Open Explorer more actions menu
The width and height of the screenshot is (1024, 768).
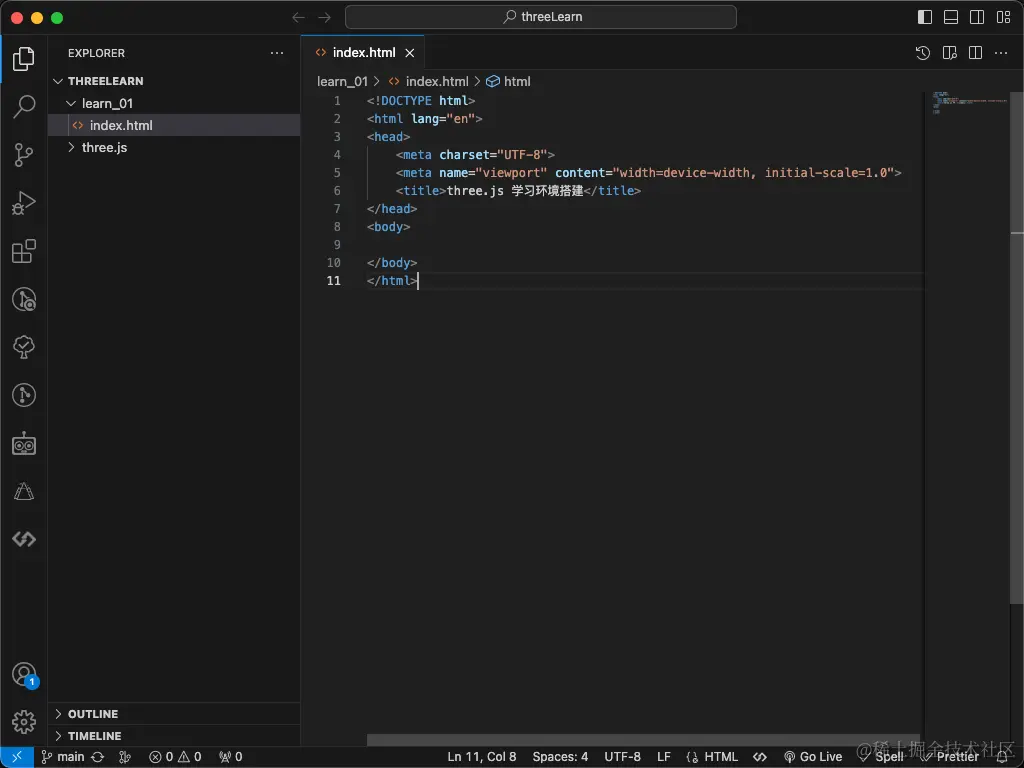coord(277,53)
